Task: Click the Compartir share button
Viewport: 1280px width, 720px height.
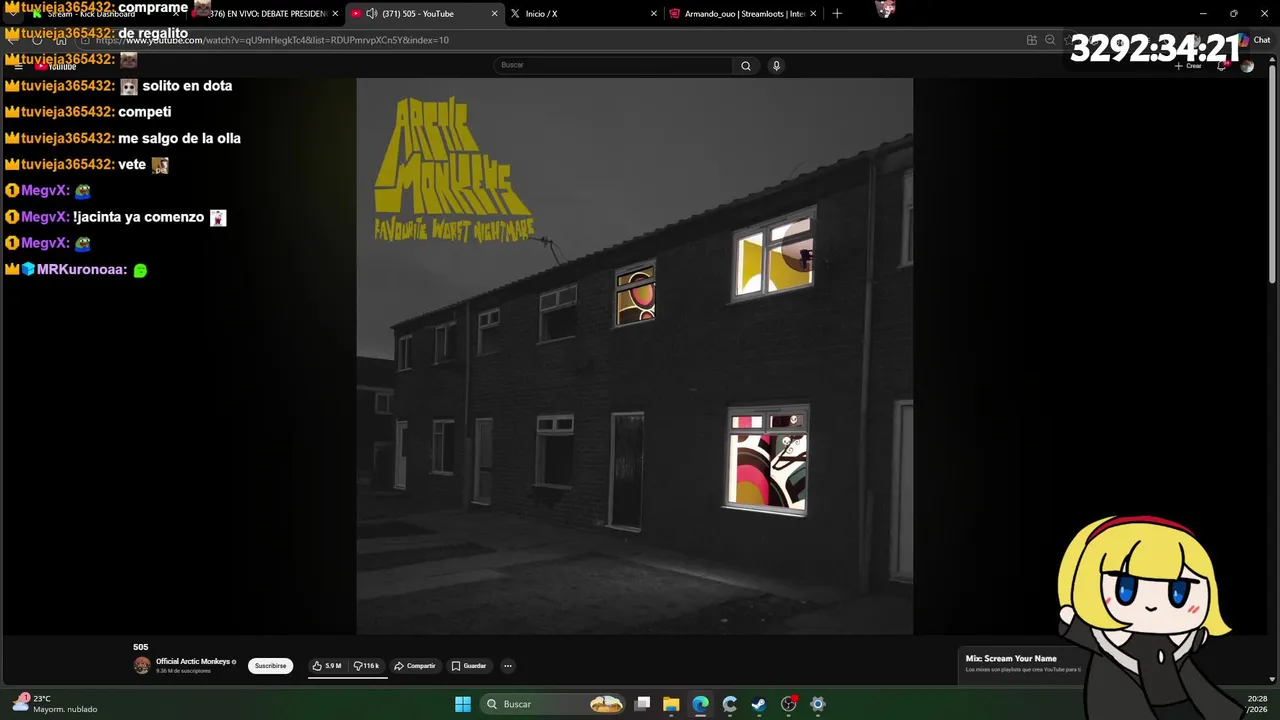Action: pyautogui.click(x=415, y=666)
